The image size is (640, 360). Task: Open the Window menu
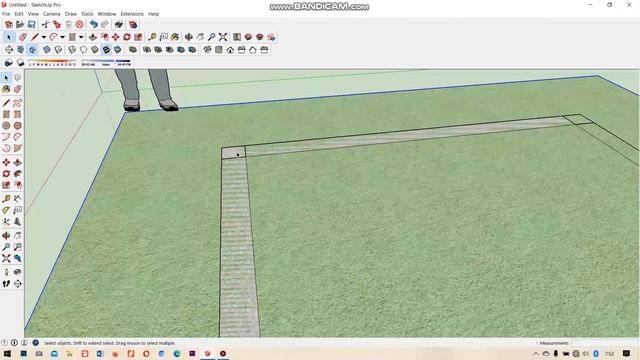[107, 14]
